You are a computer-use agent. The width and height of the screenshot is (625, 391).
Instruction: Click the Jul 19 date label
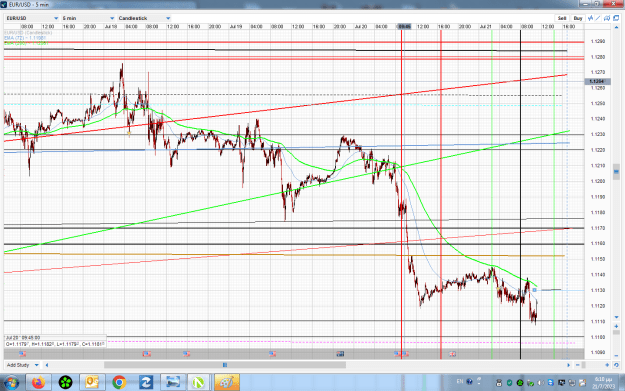tap(236, 27)
